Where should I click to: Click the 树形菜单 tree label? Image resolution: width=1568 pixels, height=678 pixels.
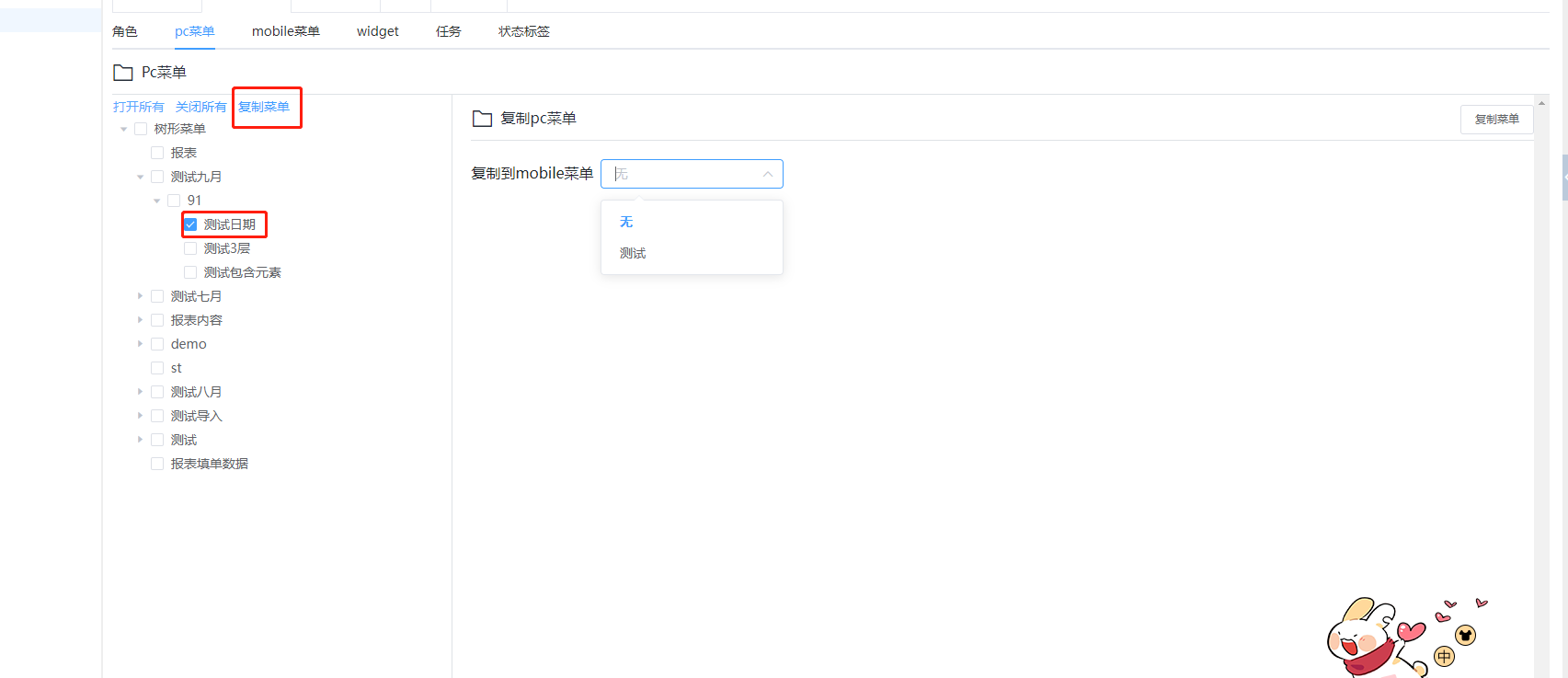click(180, 129)
